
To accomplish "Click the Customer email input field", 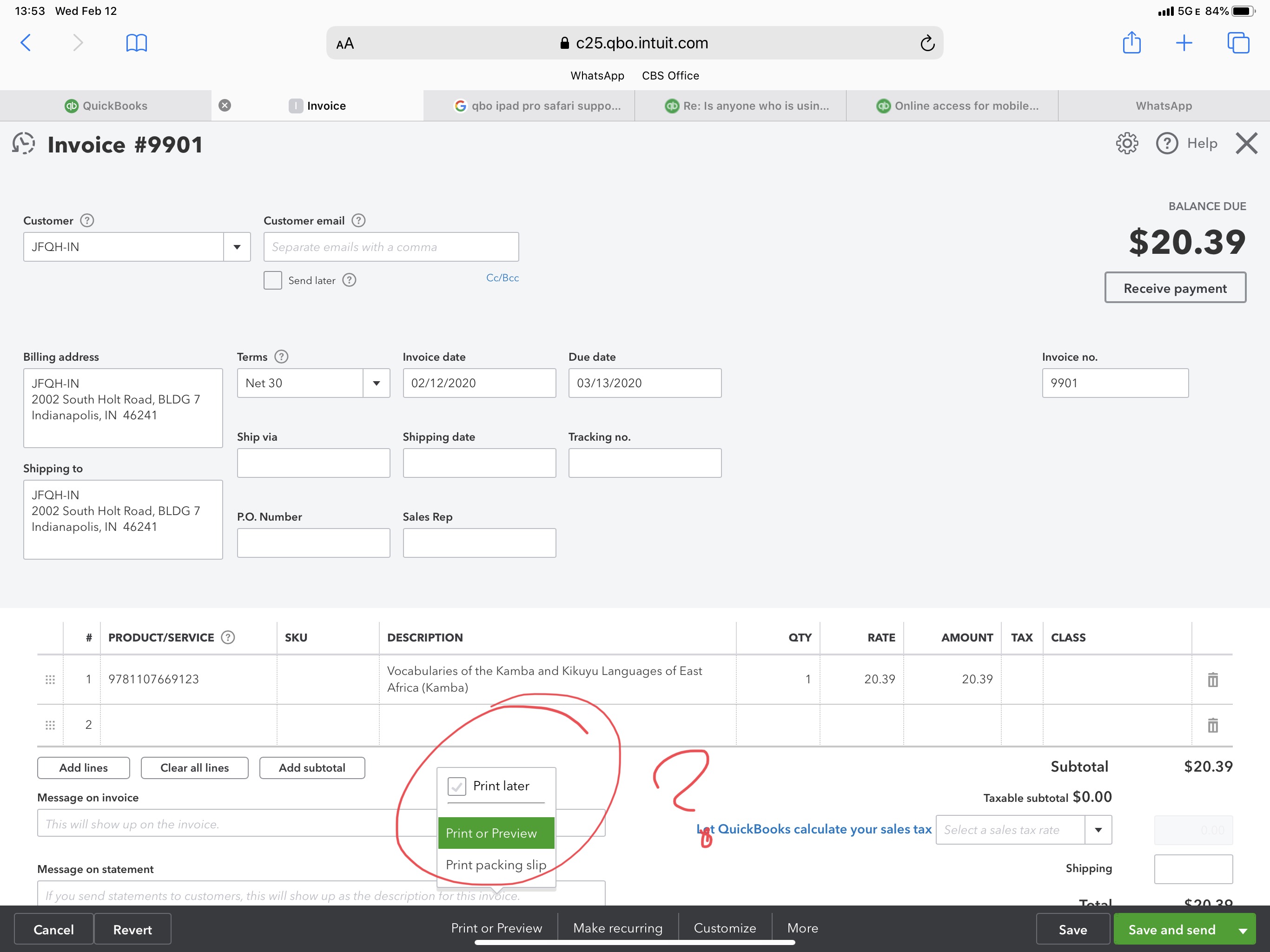I will click(390, 247).
